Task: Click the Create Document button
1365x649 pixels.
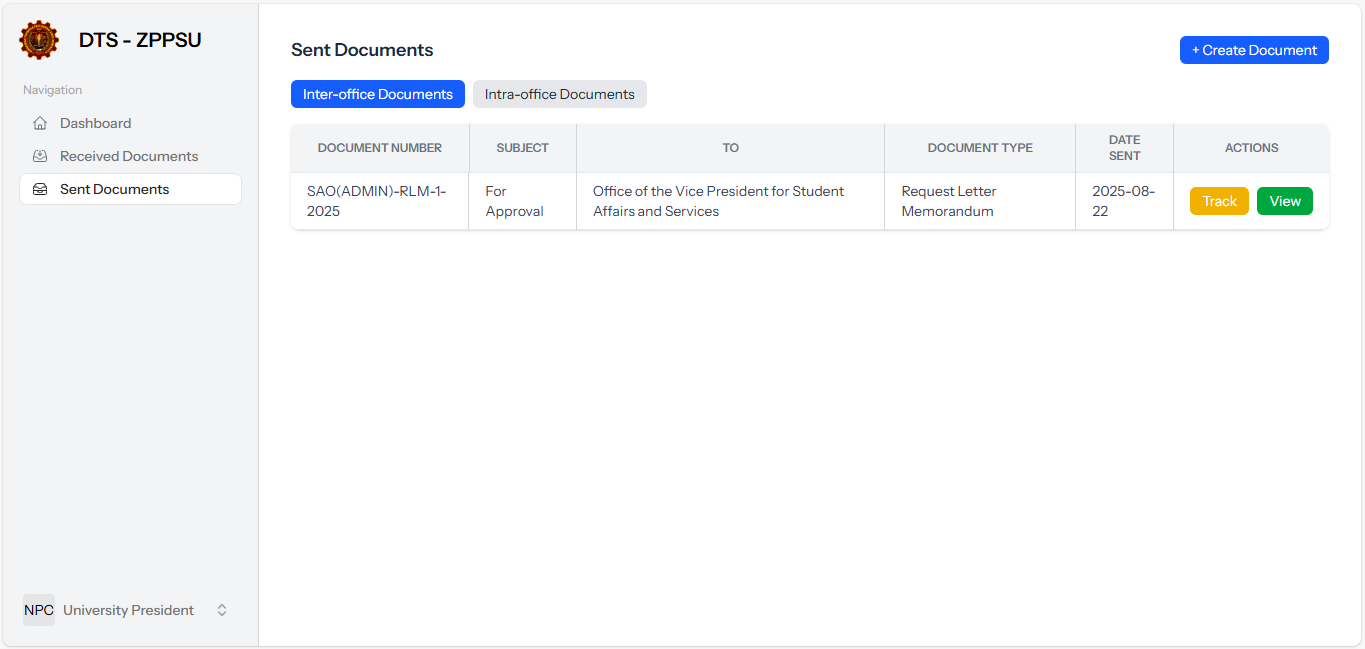Action: [x=1254, y=49]
